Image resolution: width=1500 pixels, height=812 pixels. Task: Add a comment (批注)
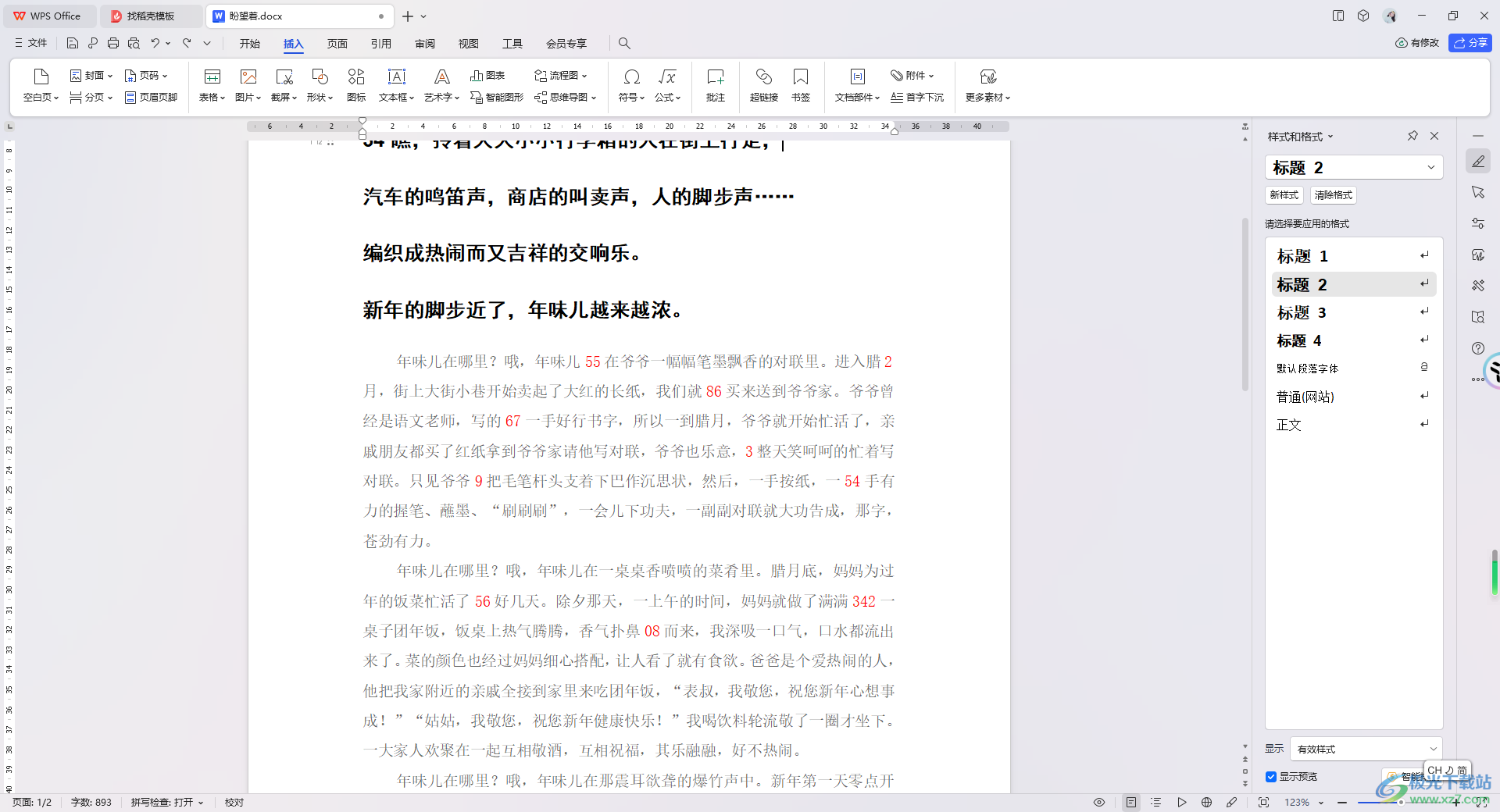[716, 85]
